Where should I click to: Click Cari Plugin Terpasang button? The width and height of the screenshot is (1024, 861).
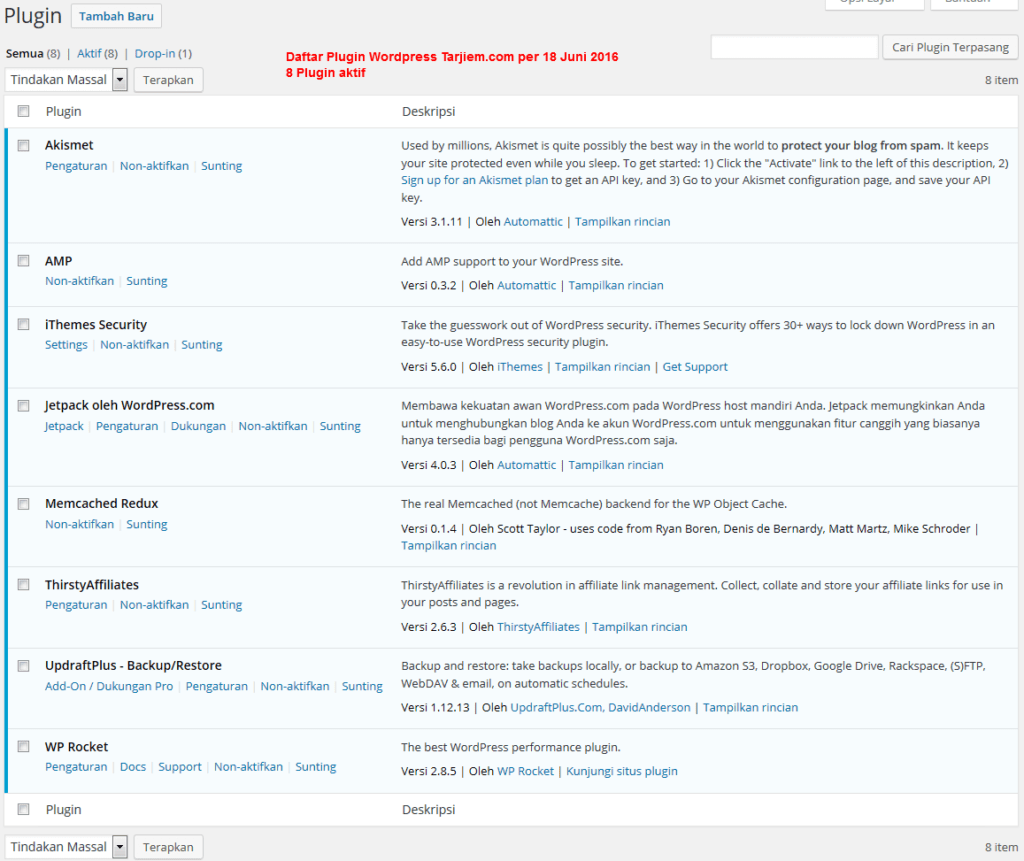[x=950, y=47]
